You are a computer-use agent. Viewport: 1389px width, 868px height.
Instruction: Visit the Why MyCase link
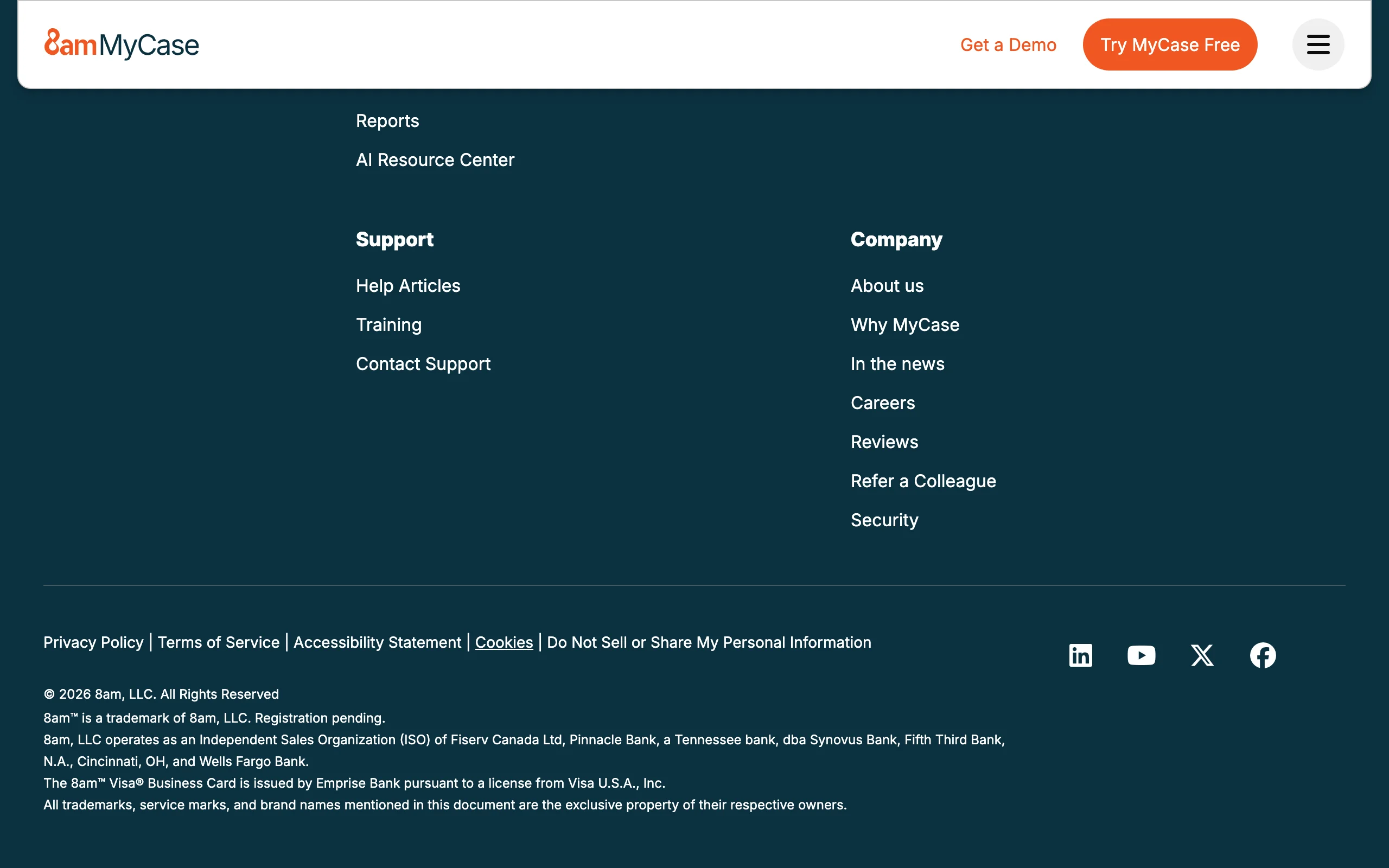[904, 325]
